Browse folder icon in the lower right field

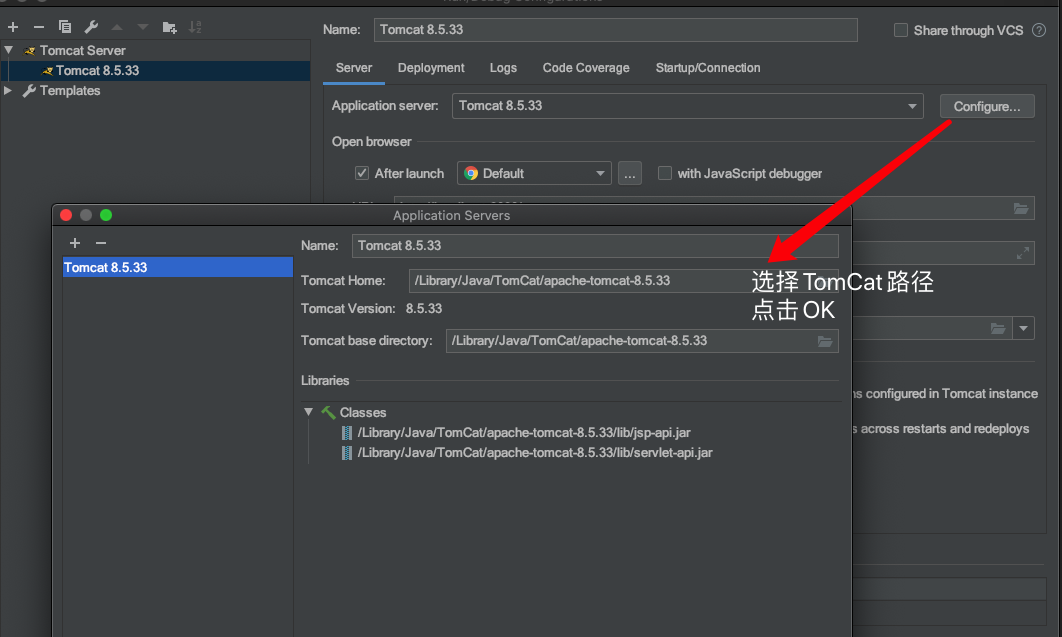click(x=998, y=329)
